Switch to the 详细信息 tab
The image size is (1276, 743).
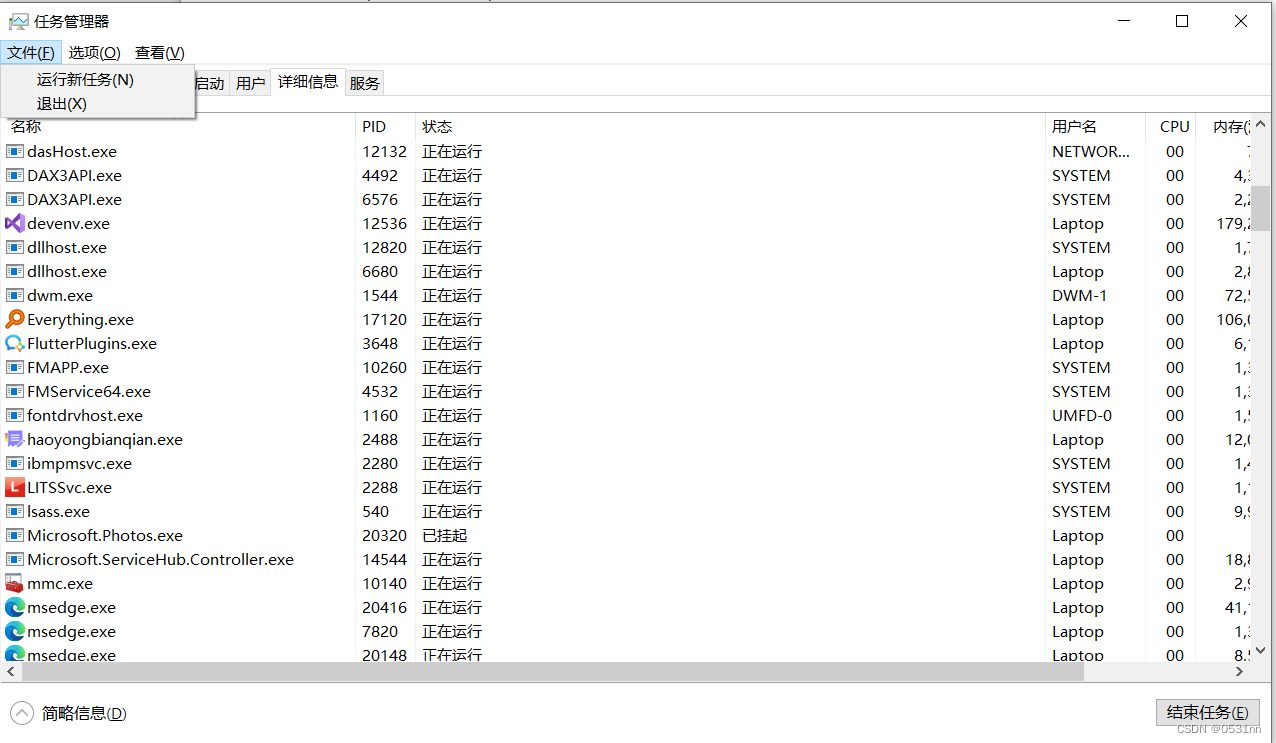pos(308,82)
